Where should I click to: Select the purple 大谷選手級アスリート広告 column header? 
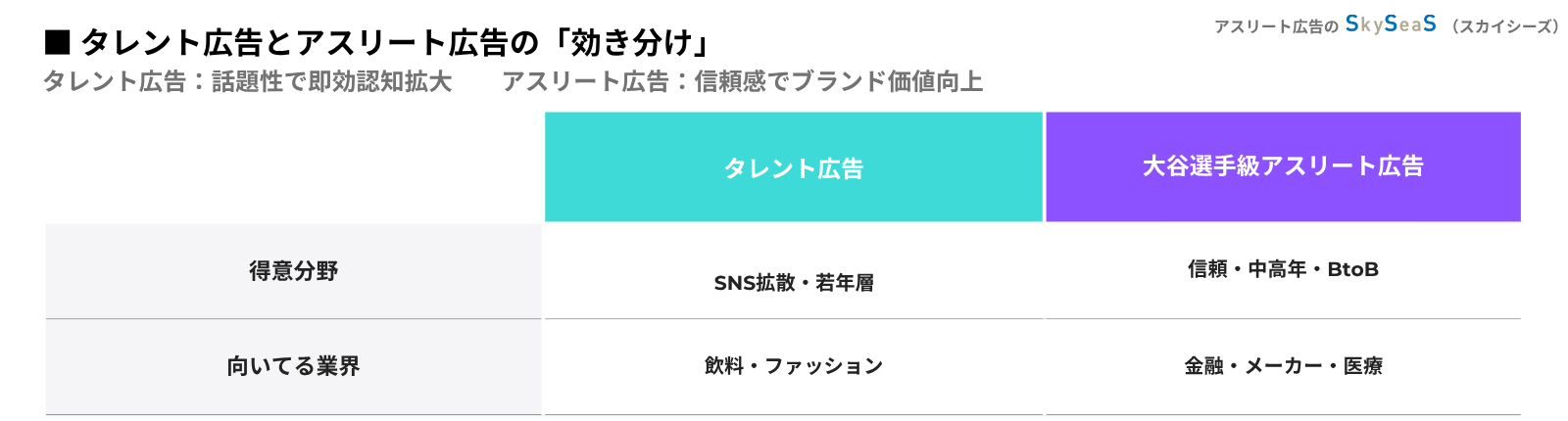[1283, 166]
